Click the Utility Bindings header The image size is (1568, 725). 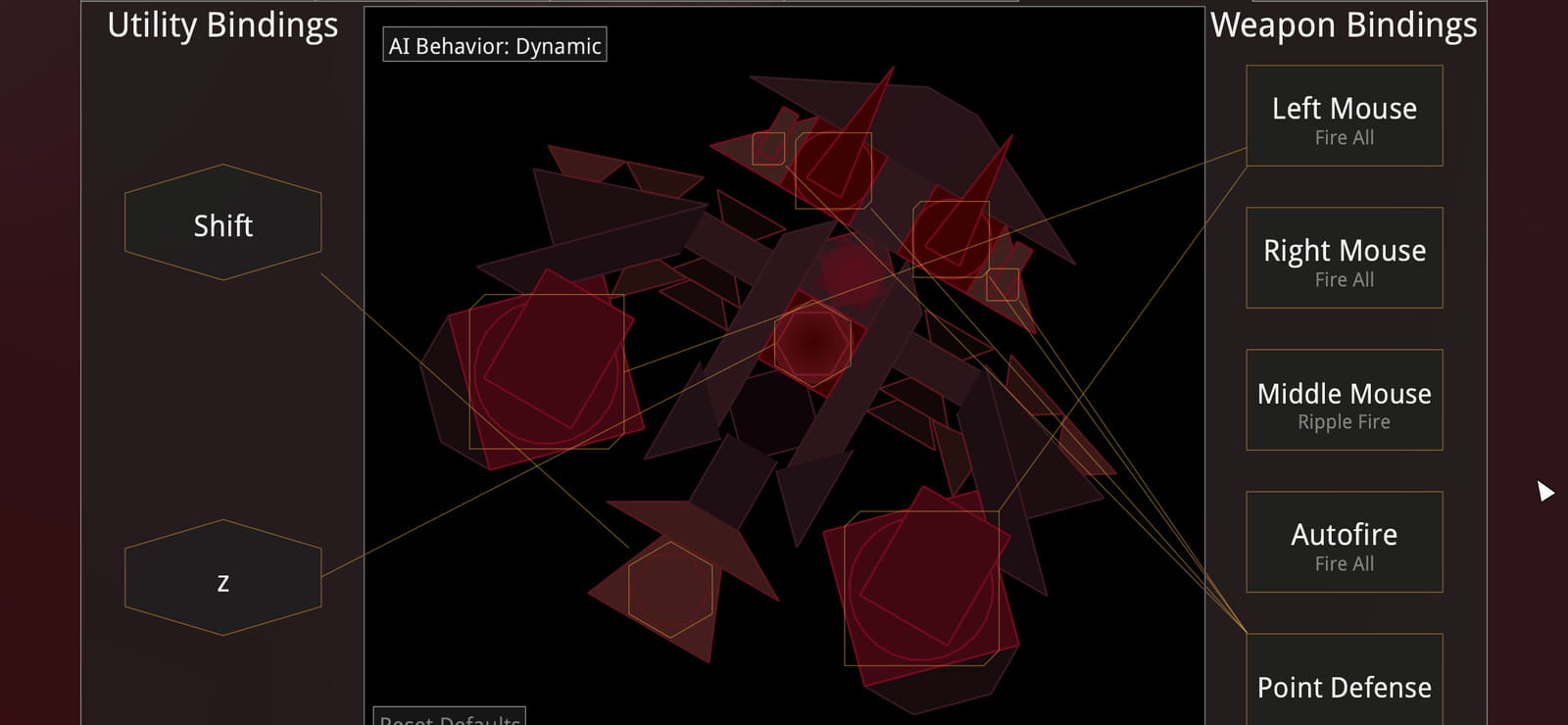222,24
